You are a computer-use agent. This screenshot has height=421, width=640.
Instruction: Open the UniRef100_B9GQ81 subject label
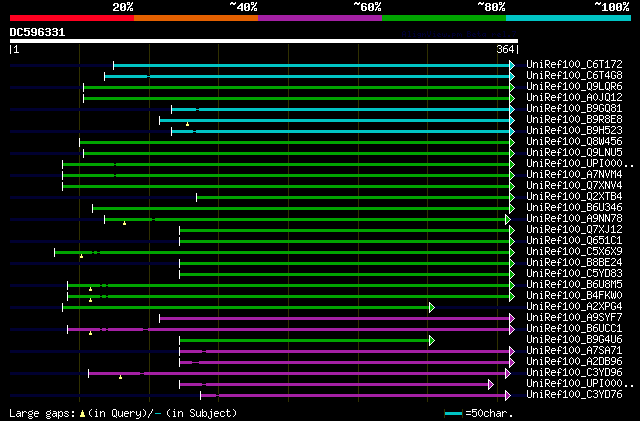[x=574, y=109]
